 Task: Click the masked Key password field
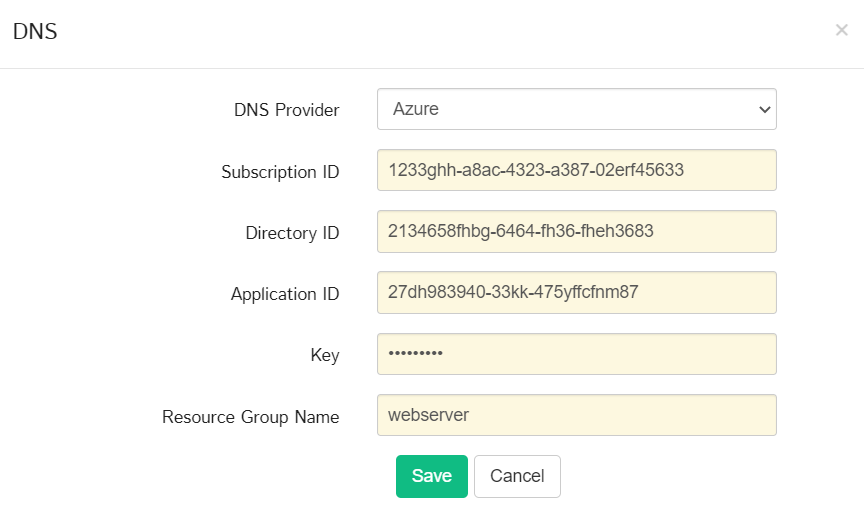(x=576, y=354)
